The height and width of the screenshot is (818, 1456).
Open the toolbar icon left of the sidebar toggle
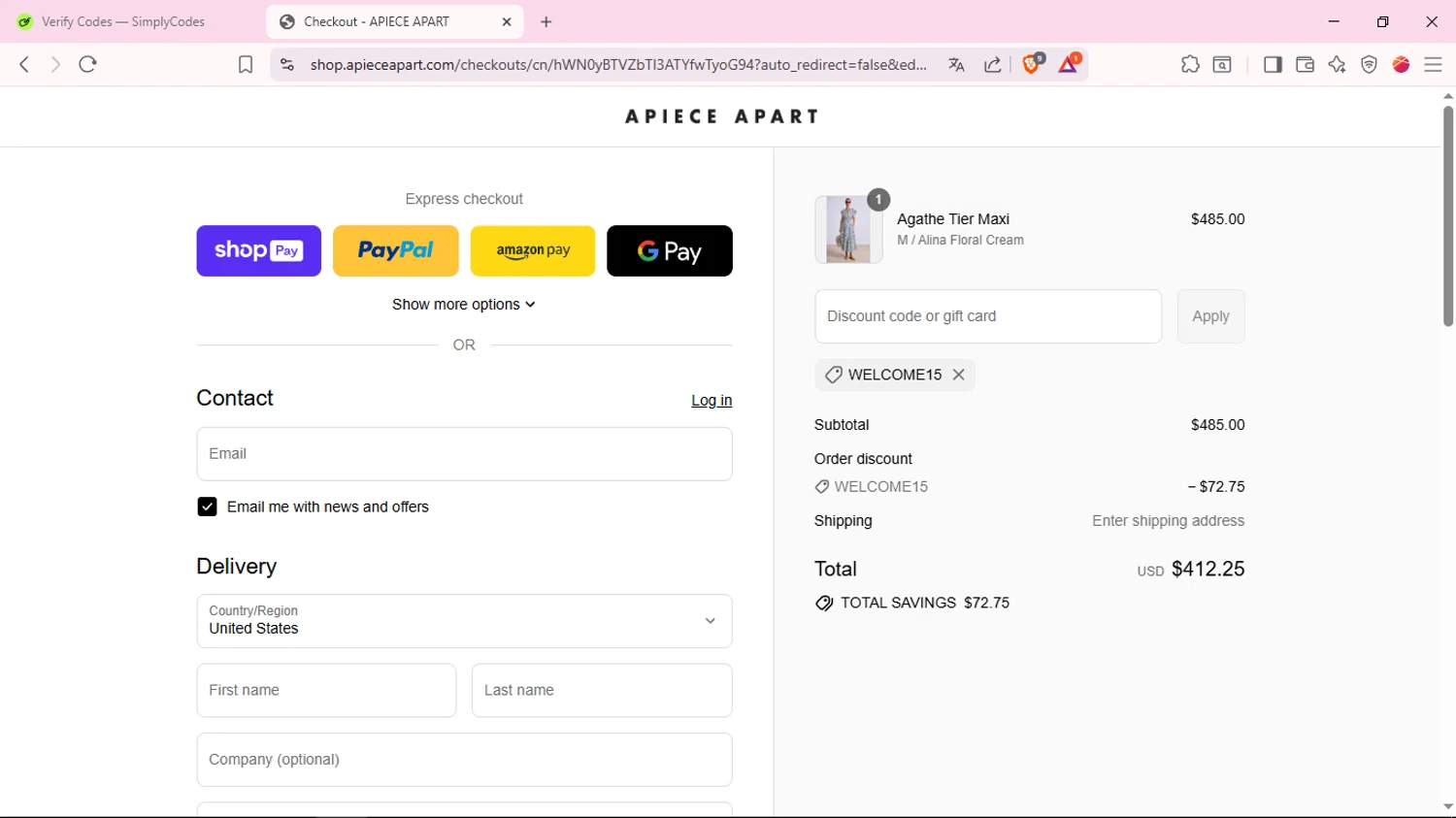point(1222,64)
